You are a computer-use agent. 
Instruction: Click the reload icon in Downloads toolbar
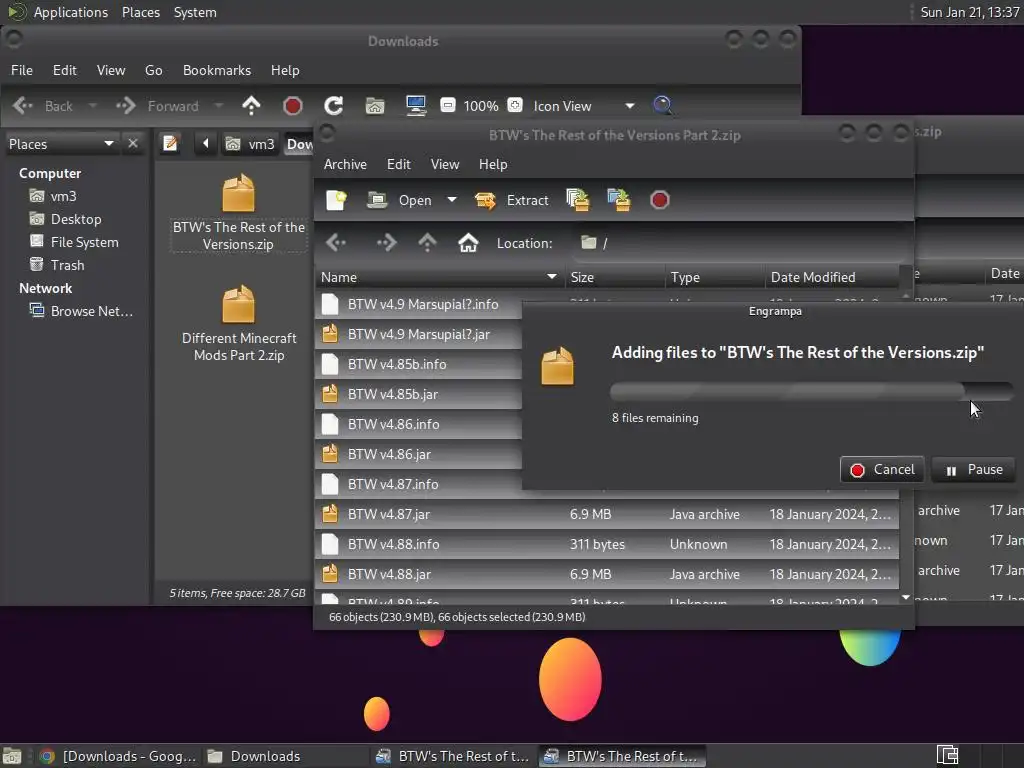pos(334,106)
